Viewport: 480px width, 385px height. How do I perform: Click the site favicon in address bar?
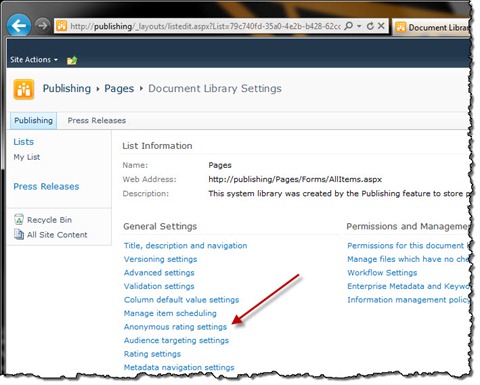click(62, 26)
